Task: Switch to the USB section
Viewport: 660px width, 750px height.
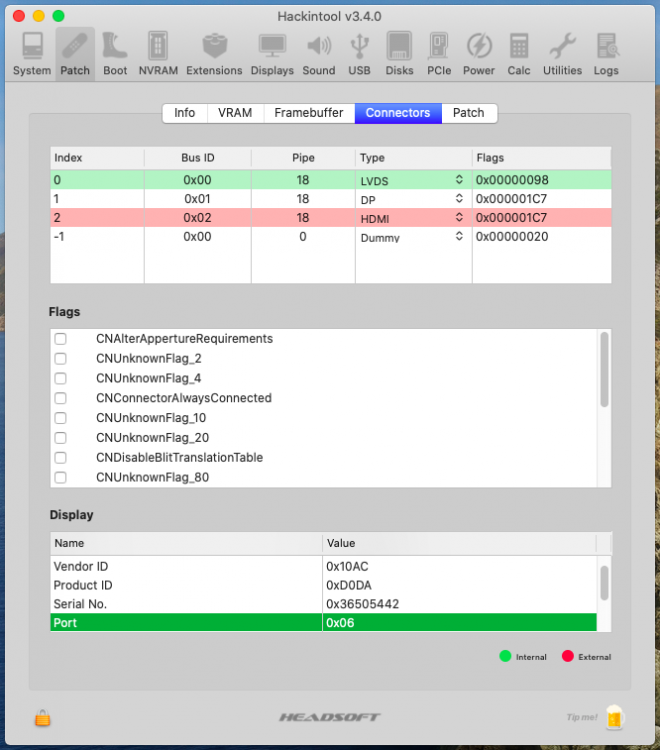Action: point(359,53)
